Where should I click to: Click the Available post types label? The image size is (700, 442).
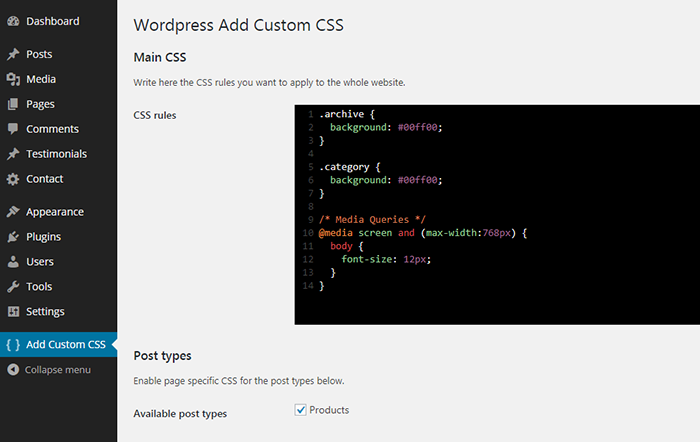[180, 414]
